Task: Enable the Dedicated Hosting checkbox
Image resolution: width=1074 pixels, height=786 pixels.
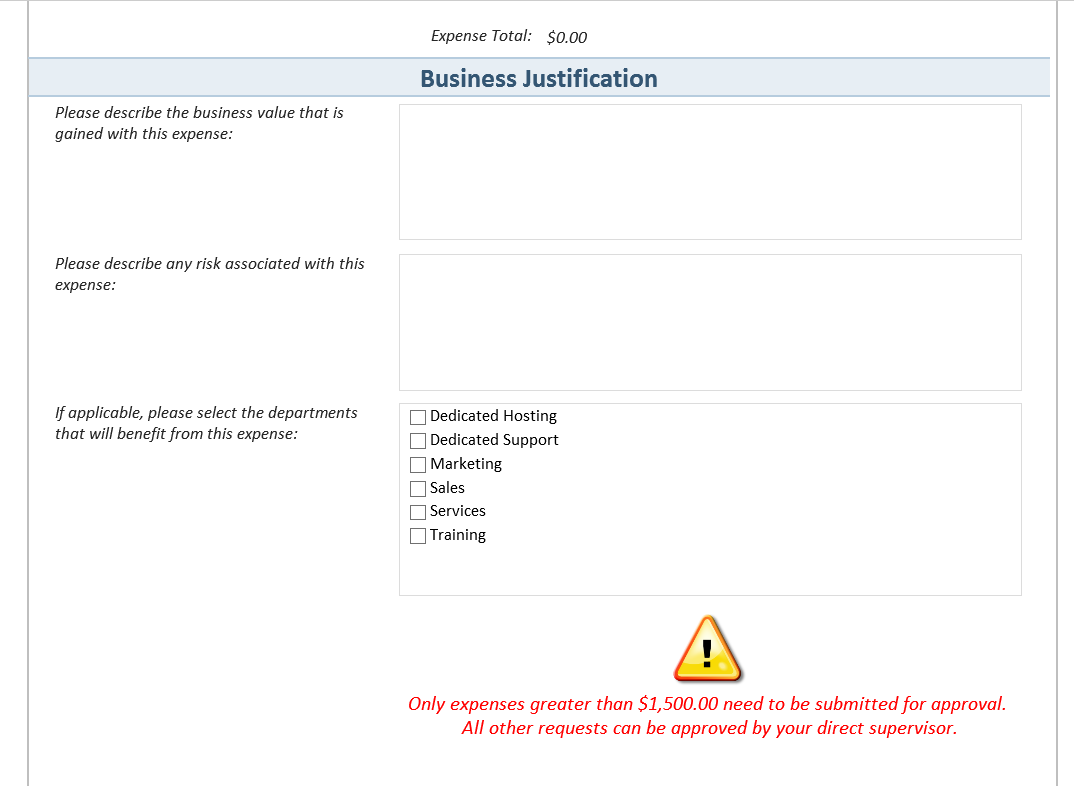Action: tap(418, 417)
